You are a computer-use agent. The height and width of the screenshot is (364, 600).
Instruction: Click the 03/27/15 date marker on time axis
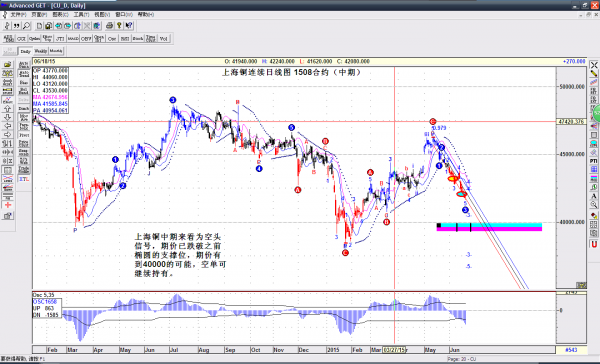tap(395, 349)
